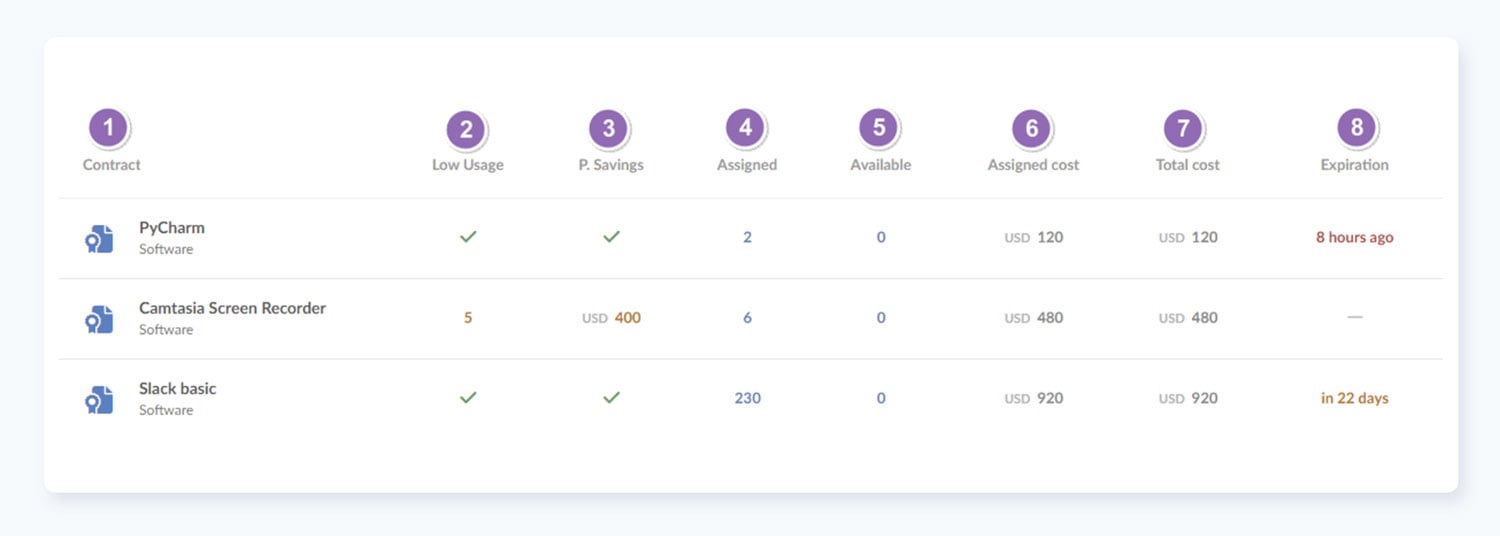Click the empty expiration dash for Camtasia
Image resolution: width=1500 pixels, height=536 pixels.
[x=1355, y=317]
